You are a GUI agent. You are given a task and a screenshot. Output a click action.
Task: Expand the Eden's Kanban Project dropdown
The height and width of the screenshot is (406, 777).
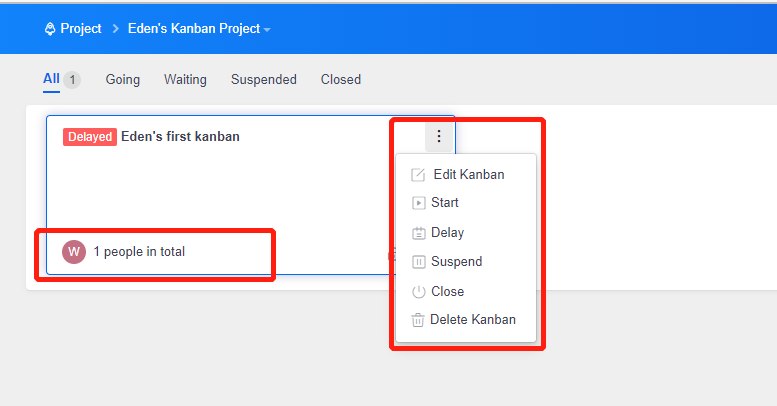pyautogui.click(x=199, y=29)
